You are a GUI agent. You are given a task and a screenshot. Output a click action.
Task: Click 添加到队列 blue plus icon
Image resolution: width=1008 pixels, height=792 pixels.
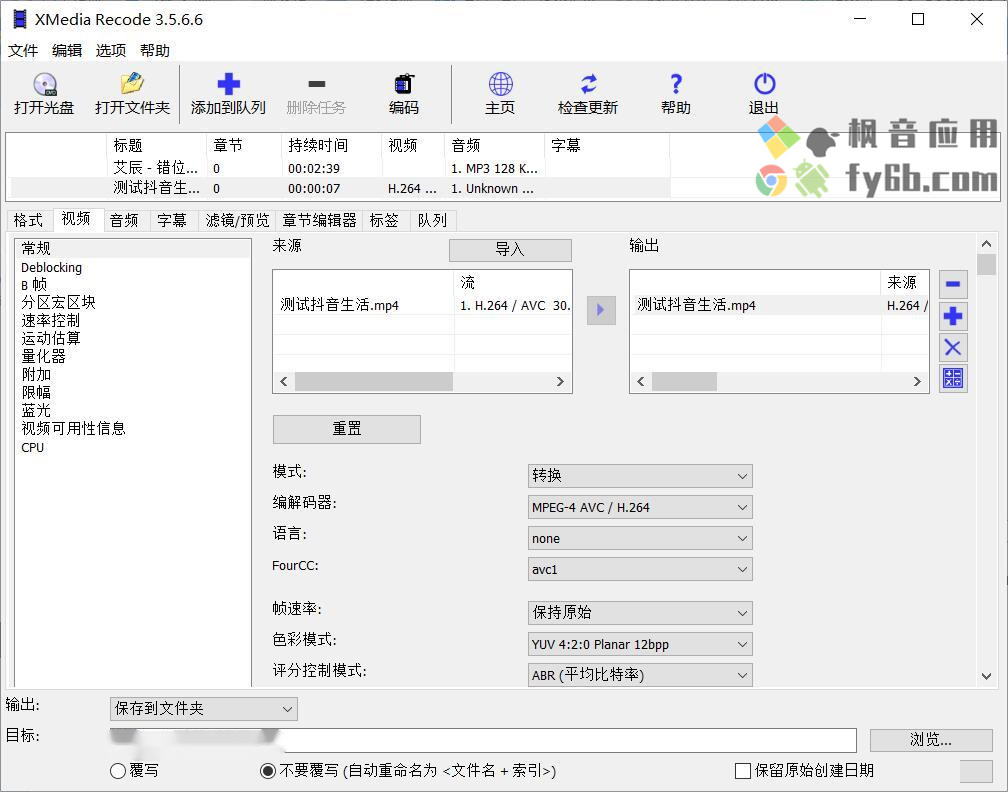coord(228,84)
